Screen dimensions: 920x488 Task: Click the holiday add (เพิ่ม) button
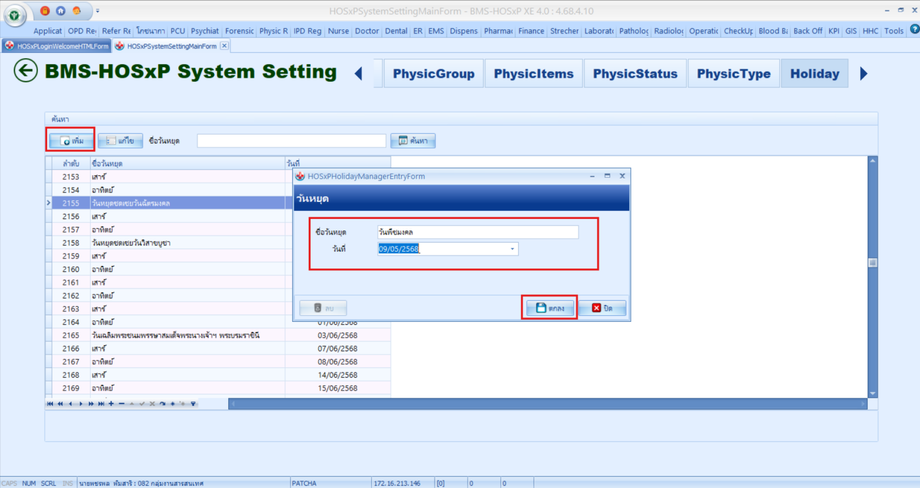[x=71, y=141]
